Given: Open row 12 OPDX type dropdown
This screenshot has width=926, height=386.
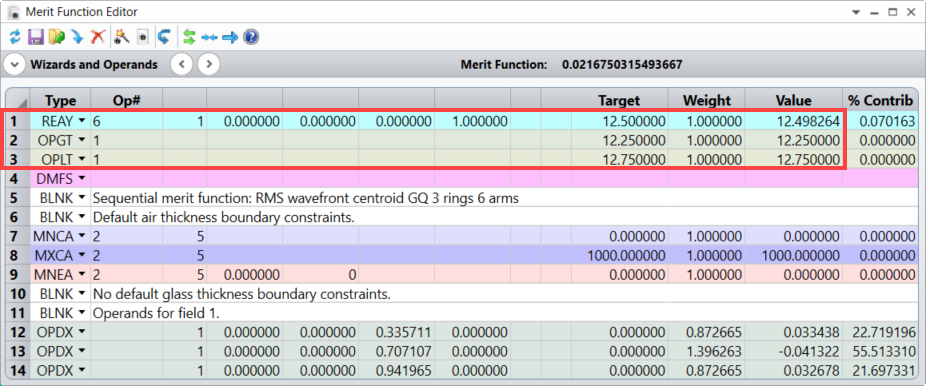Looking at the screenshot, I should (81, 332).
